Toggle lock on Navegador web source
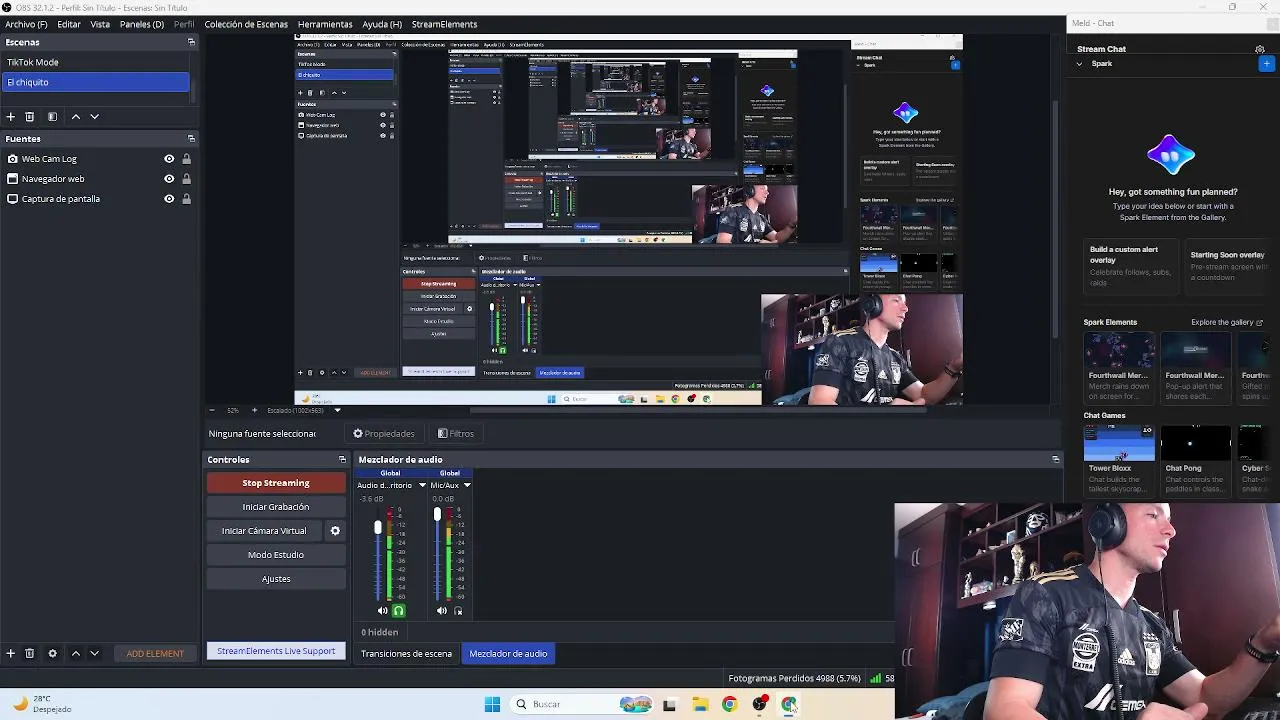Viewport: 1280px width, 720px height. pos(186,179)
